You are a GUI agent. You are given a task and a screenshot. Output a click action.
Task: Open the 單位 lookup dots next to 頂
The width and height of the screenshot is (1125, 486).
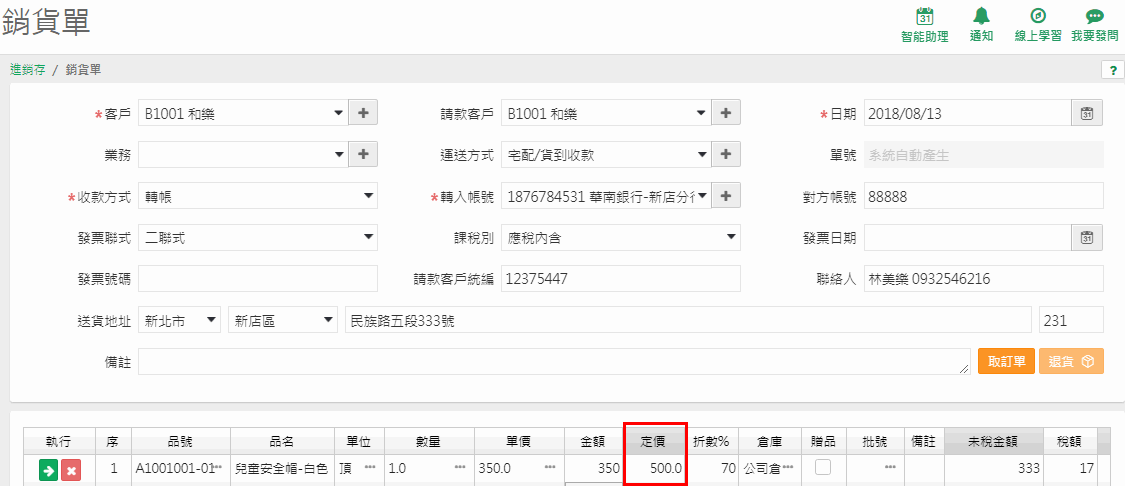click(370, 468)
